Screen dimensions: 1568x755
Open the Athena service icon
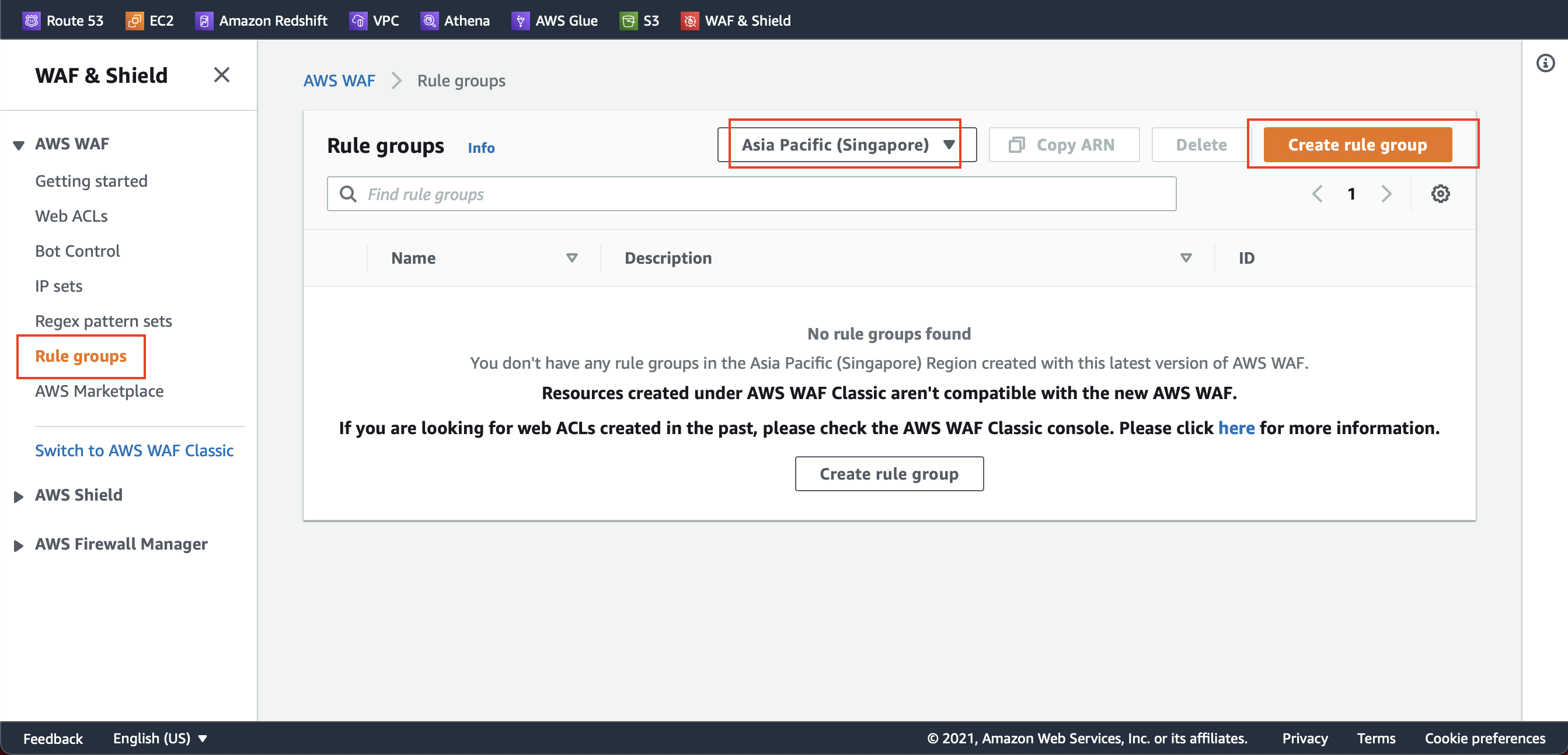coord(429,20)
